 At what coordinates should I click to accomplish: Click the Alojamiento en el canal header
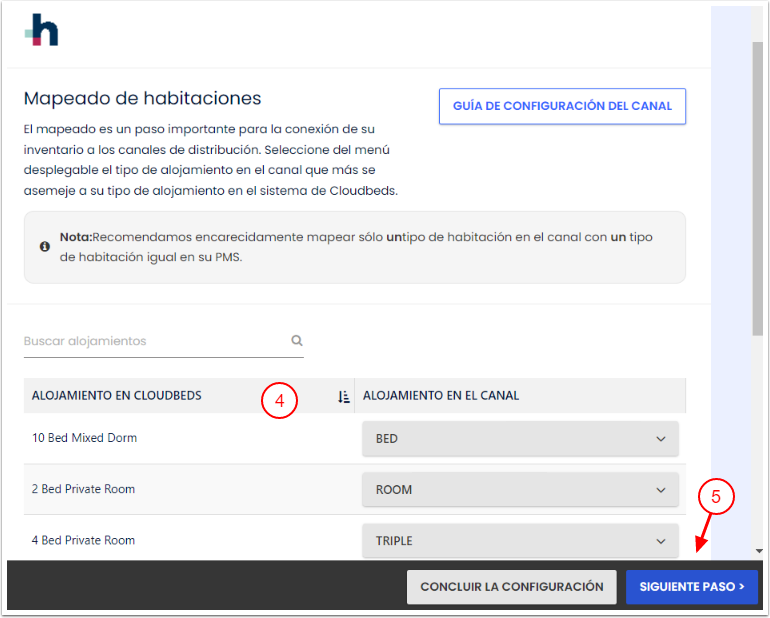click(x=441, y=396)
